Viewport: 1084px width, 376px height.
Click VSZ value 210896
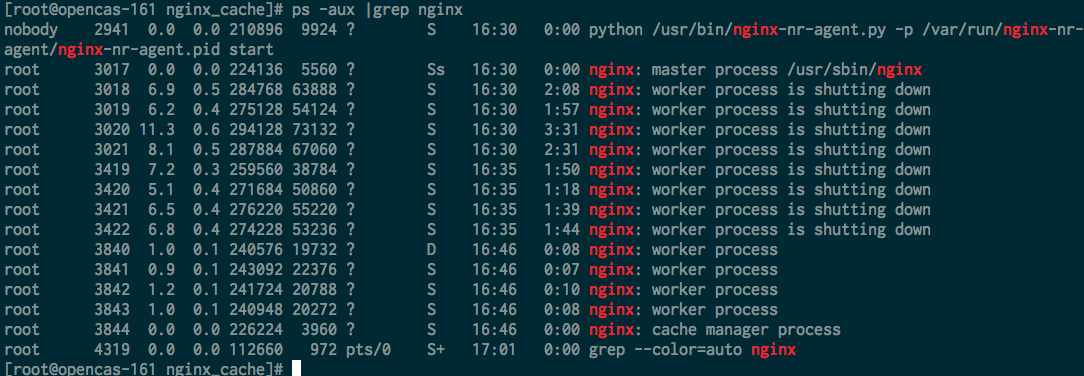[x=255, y=30]
